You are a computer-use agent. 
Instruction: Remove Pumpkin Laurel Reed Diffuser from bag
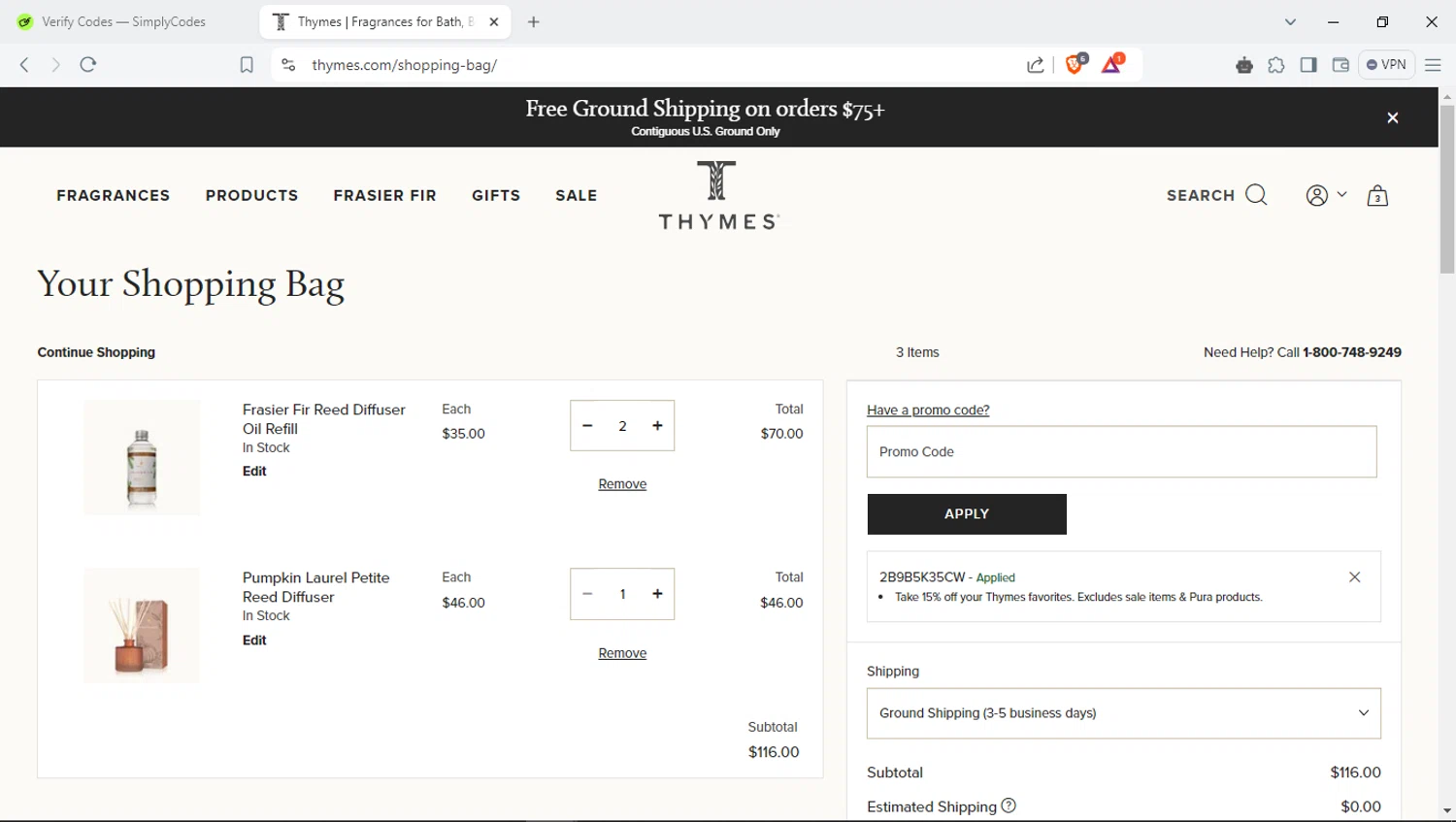(622, 653)
